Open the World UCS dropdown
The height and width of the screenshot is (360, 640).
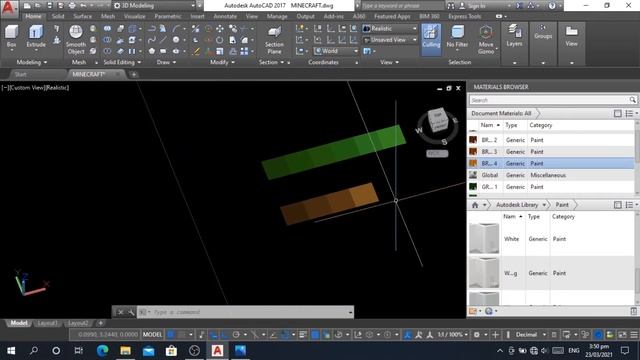336,51
